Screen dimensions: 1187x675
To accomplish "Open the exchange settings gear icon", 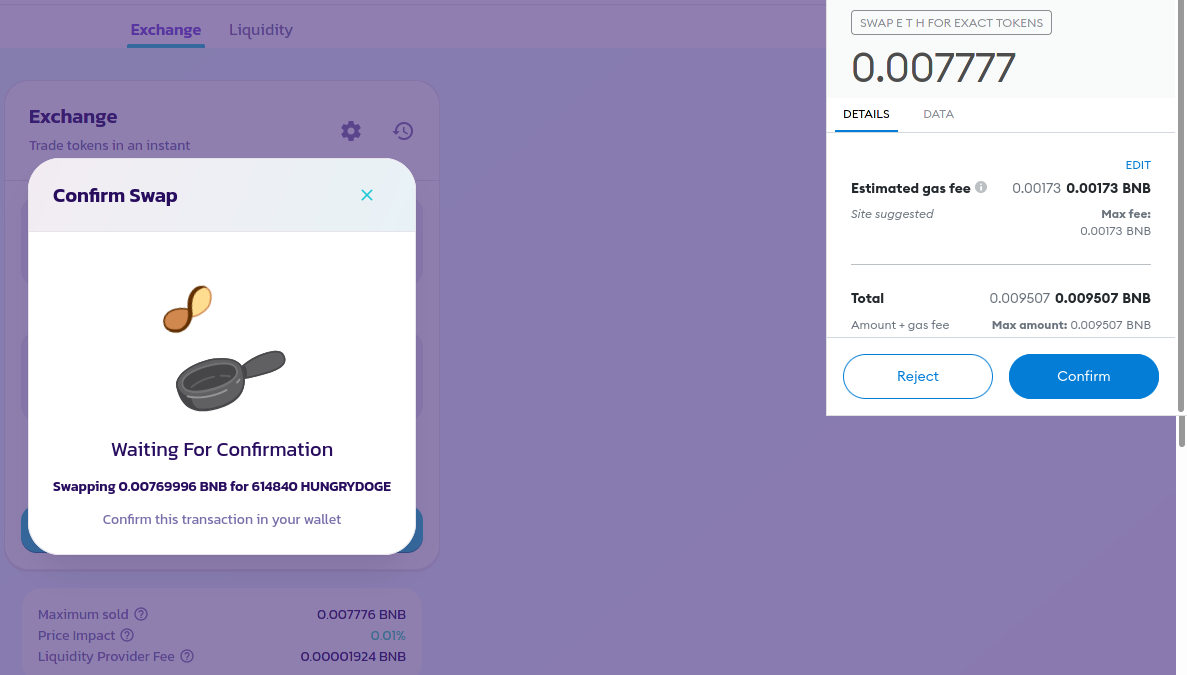I will [350, 131].
